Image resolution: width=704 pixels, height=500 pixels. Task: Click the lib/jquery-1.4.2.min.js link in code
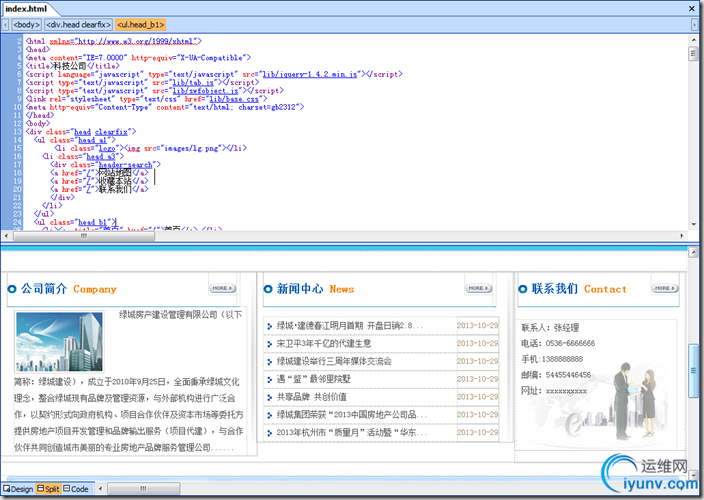[x=310, y=74]
